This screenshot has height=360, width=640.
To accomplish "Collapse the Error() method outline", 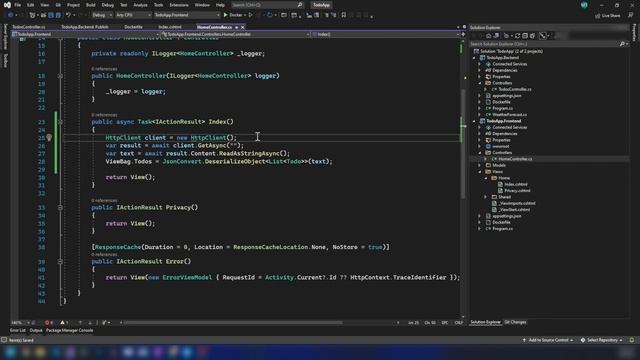I will click(60, 262).
